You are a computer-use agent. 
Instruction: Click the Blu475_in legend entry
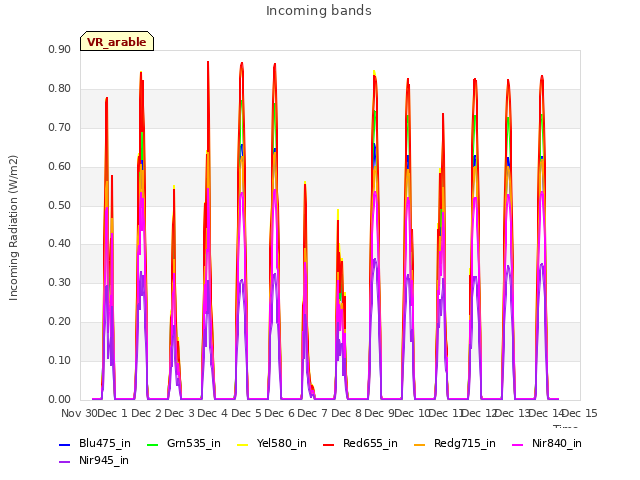pos(95,443)
